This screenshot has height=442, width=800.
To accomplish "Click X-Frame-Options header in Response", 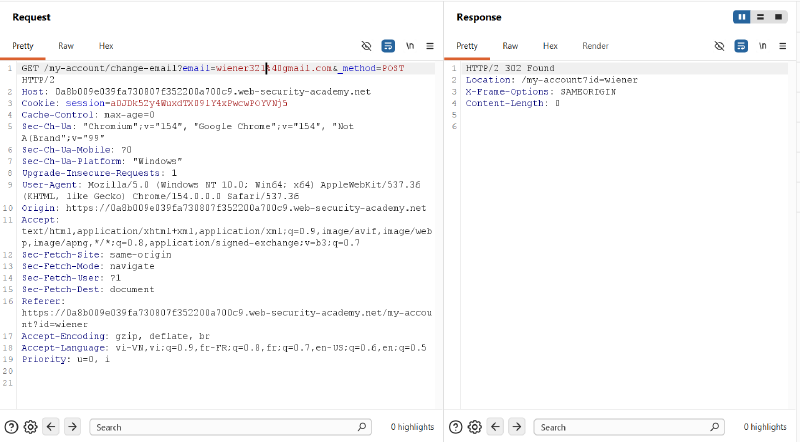I will pos(541,92).
